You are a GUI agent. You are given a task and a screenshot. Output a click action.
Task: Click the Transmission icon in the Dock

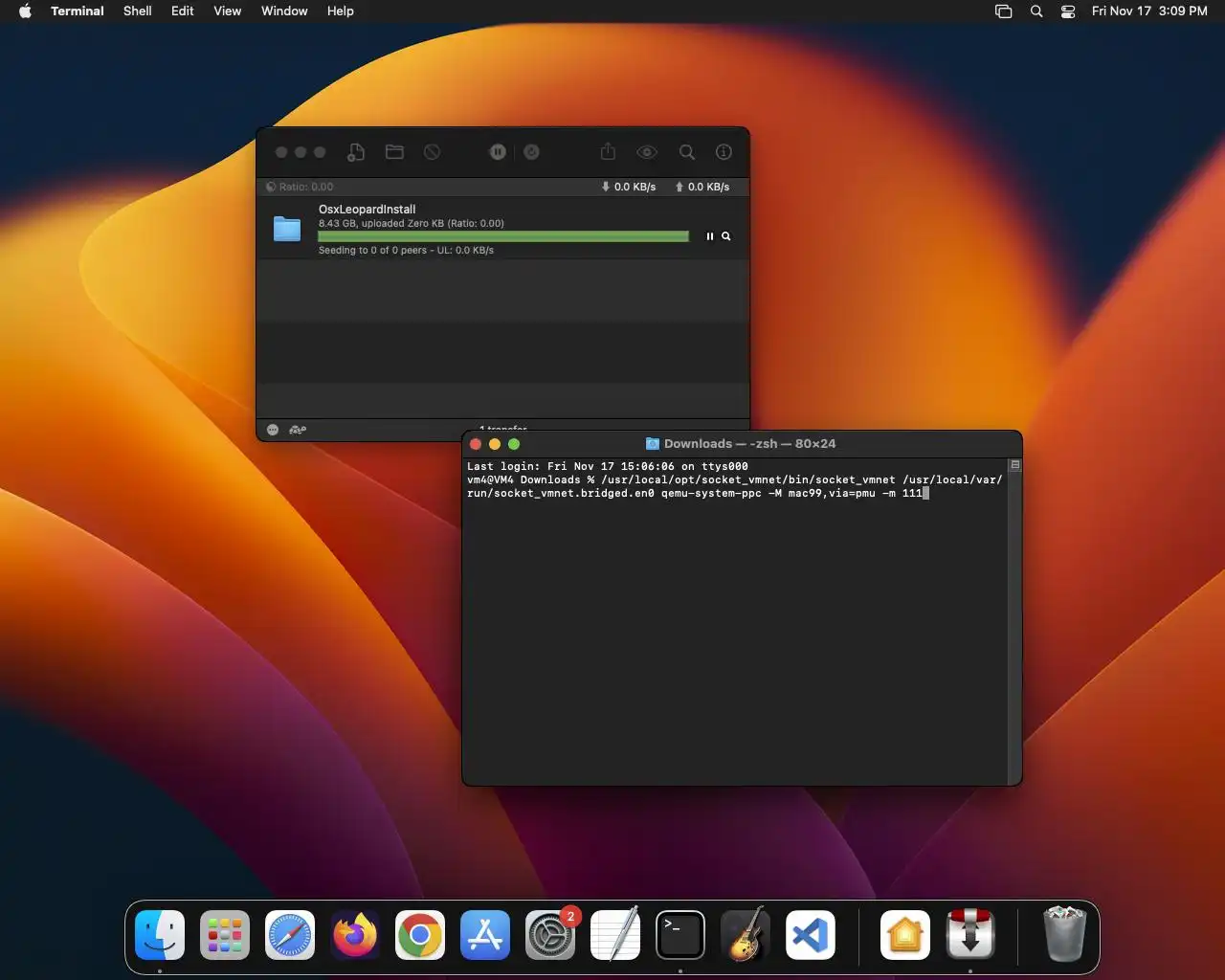(x=970, y=935)
